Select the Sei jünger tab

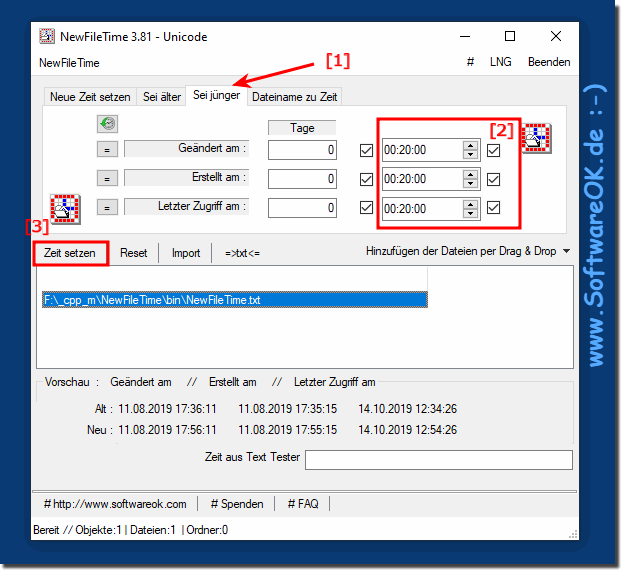click(217, 95)
